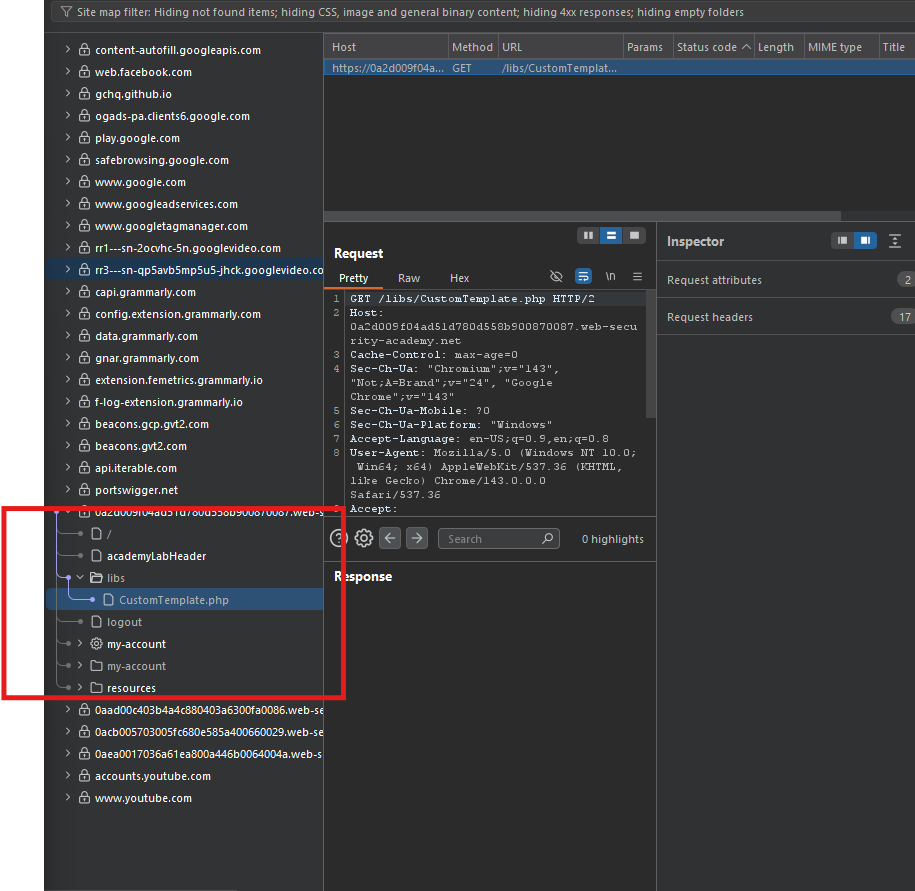Select the my-account folder tree item
915x891 pixels.
coord(136,666)
